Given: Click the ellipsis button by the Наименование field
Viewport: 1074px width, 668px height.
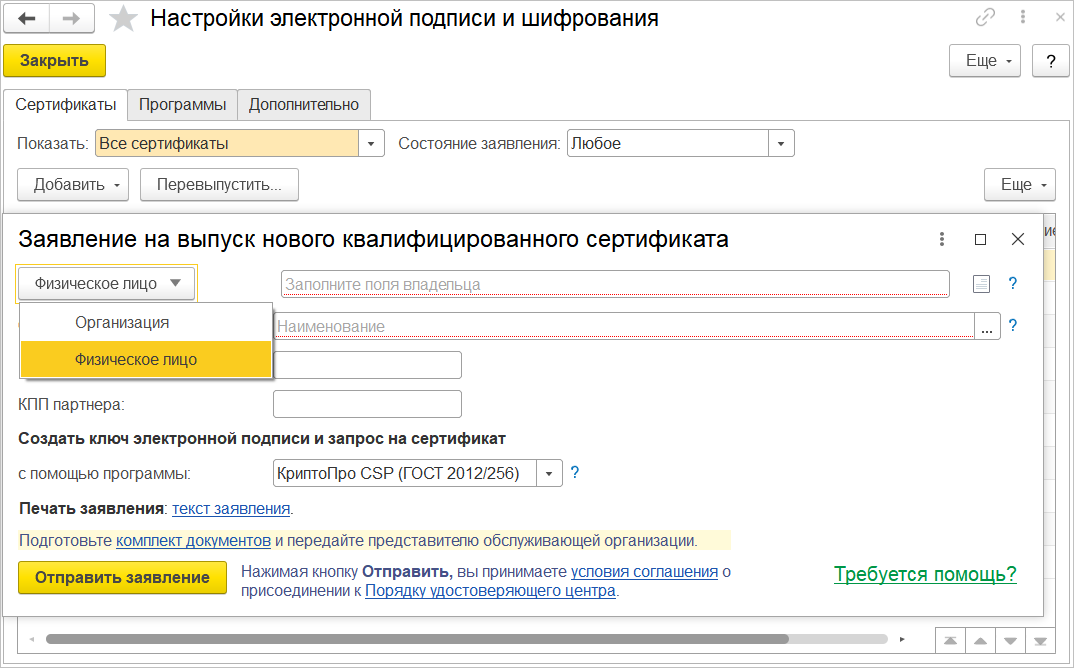Looking at the screenshot, I should coord(987,326).
